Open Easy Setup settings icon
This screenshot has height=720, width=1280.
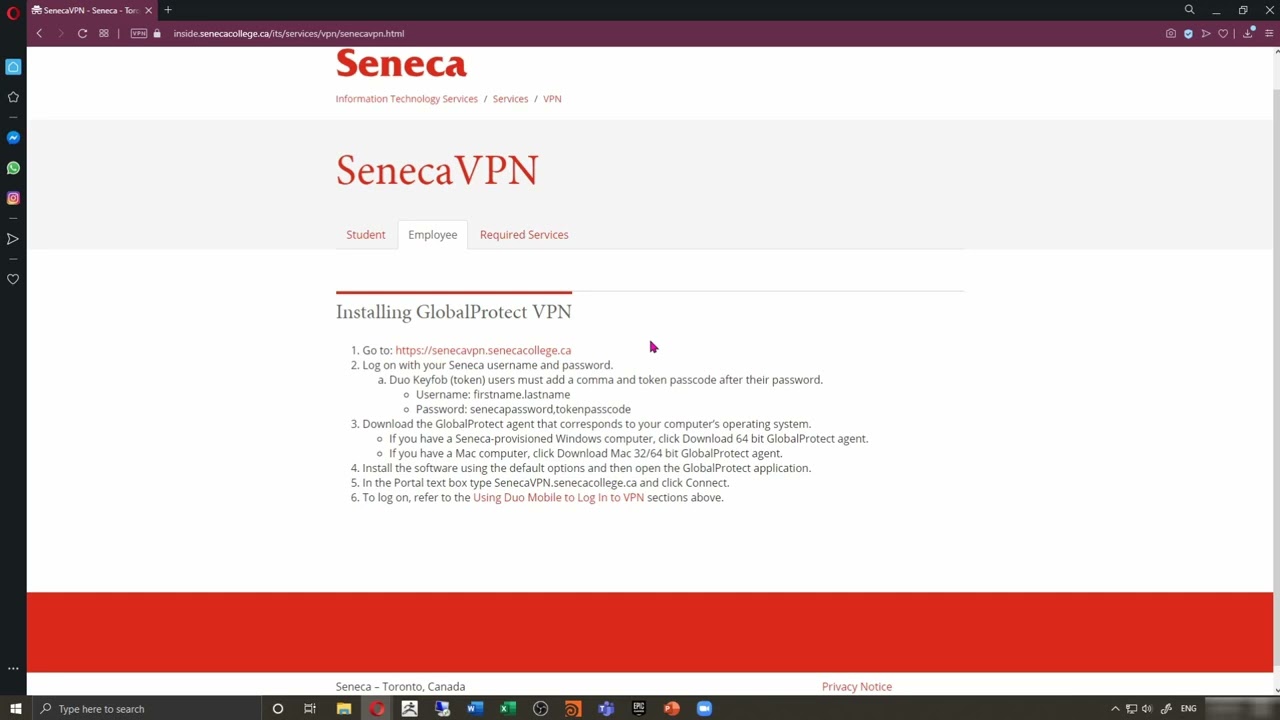[1267, 33]
